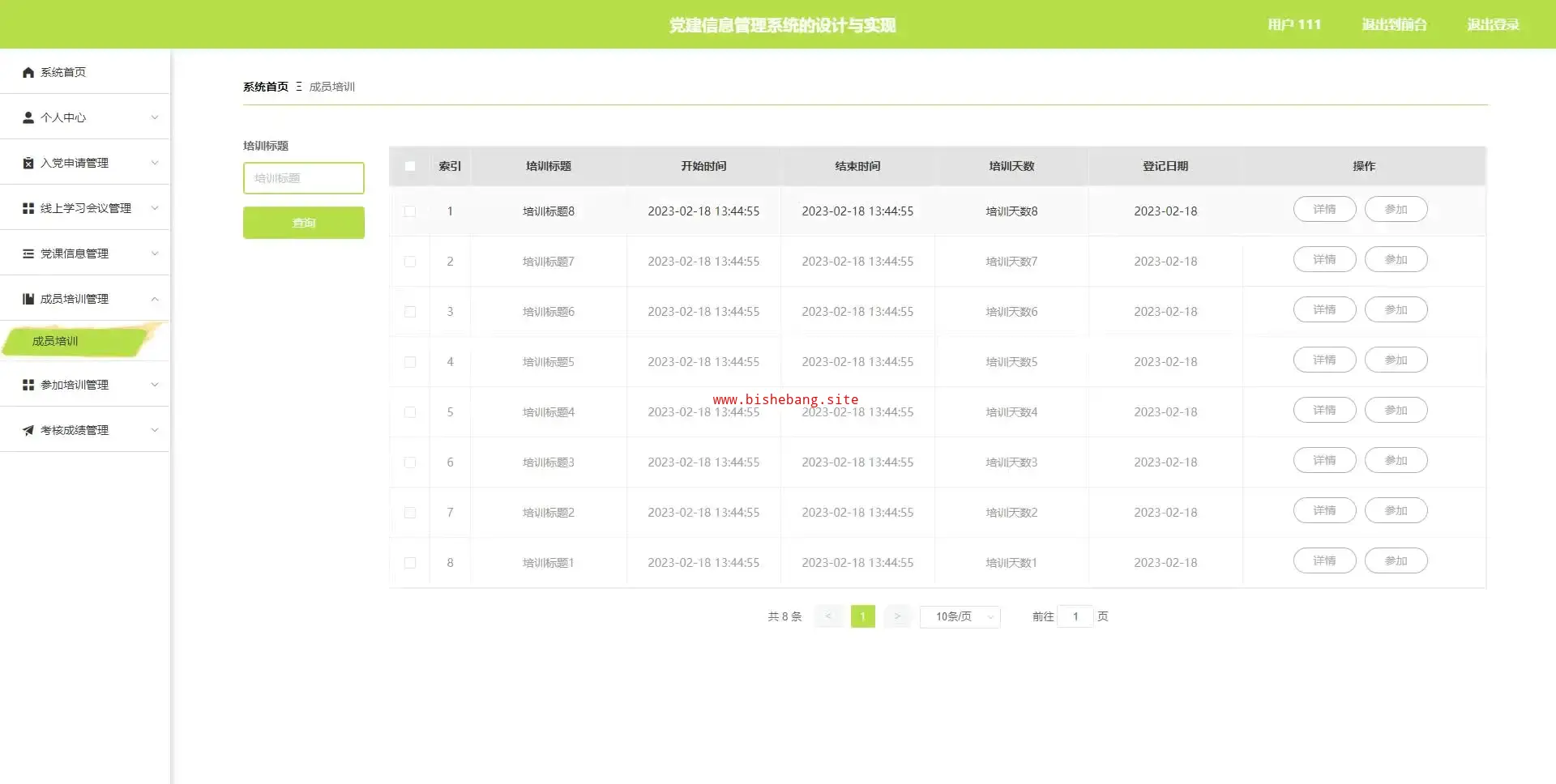This screenshot has height=784, width=1556.
Task: Click 参加 for 培训标题1
Action: (x=1396, y=560)
